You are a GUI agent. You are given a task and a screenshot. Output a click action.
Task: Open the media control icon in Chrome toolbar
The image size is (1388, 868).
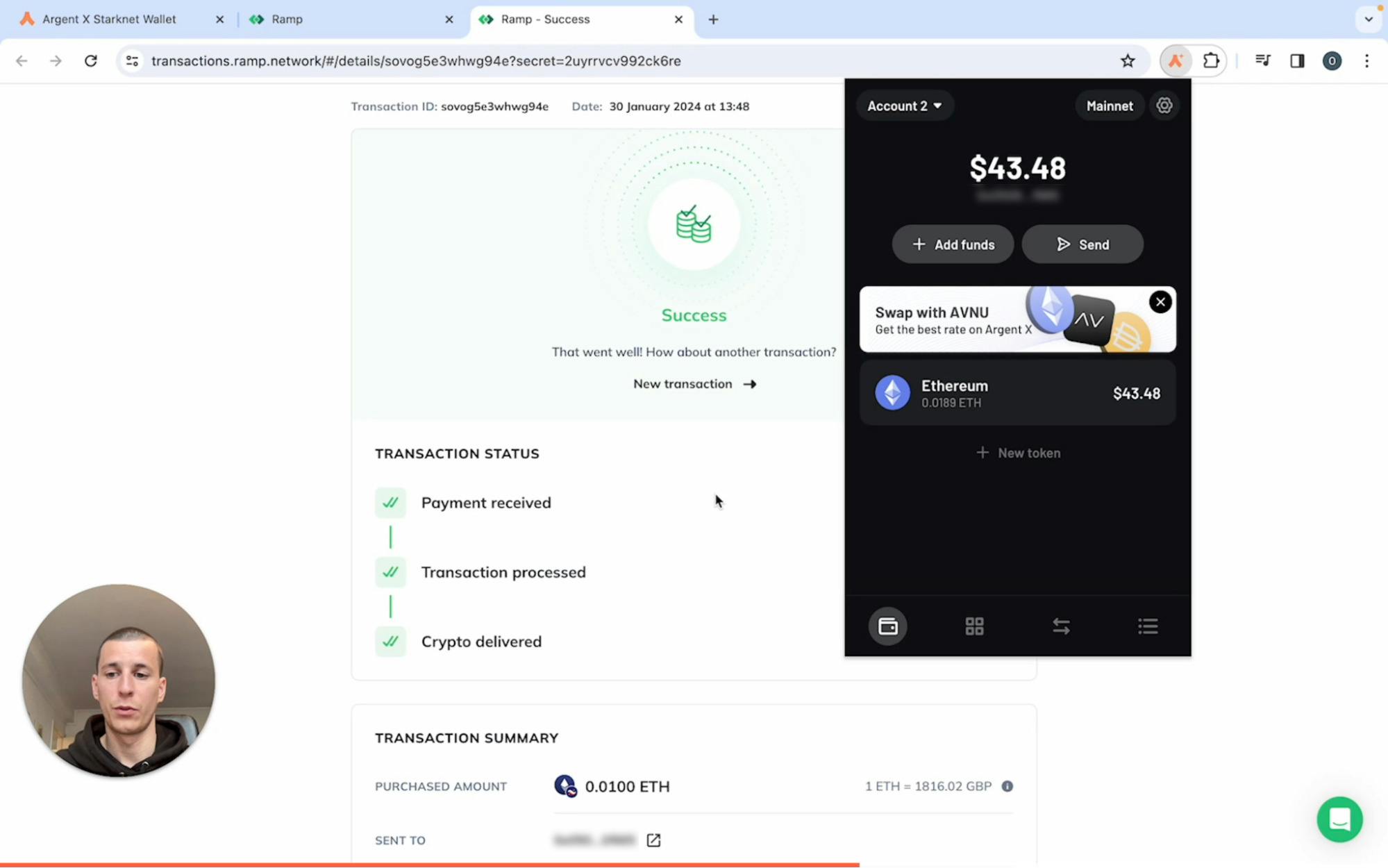[x=1263, y=61]
